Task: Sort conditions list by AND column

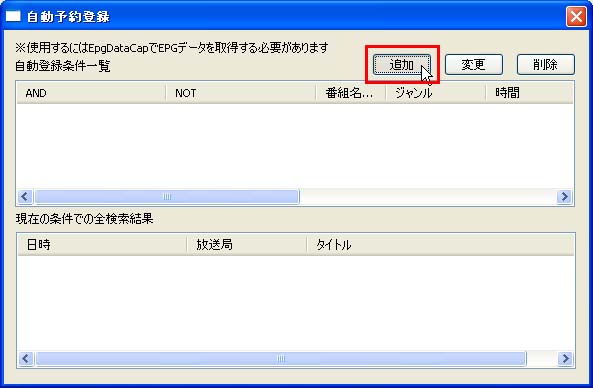Action: click(91, 93)
